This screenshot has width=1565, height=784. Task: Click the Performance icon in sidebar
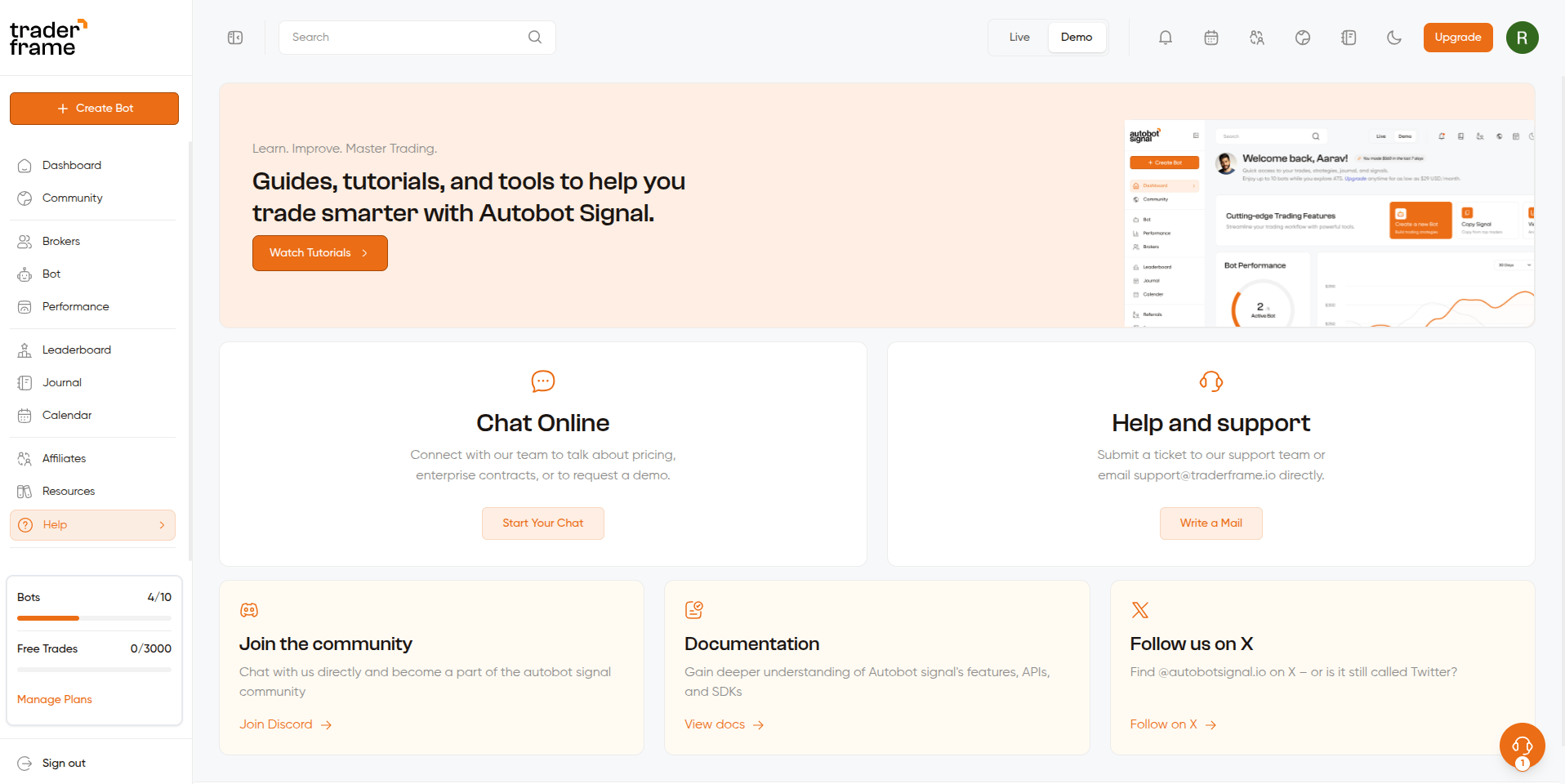25,307
